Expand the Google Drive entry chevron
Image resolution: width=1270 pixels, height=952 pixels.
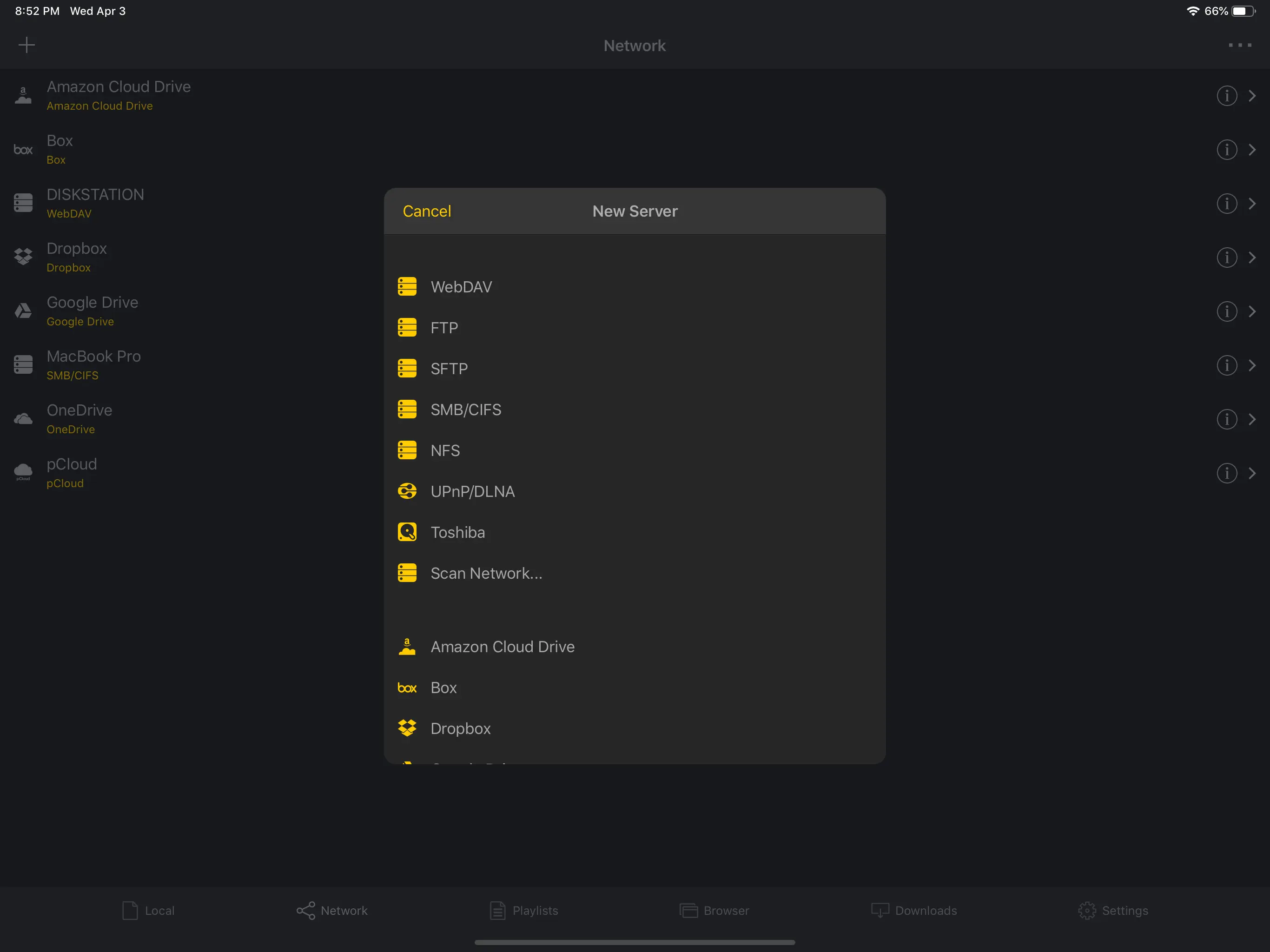point(1252,311)
